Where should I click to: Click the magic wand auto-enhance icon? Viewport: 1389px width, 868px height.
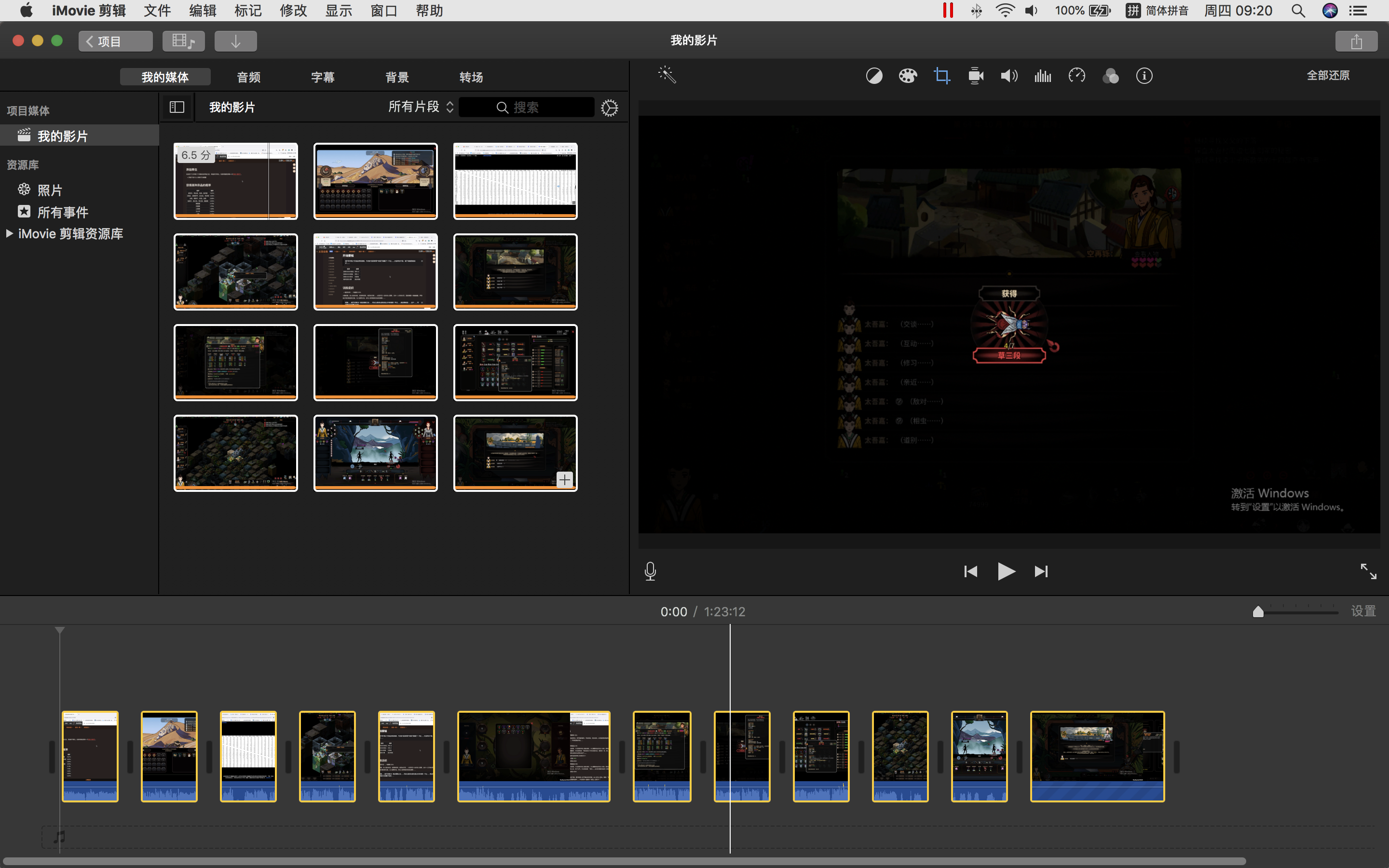click(x=667, y=75)
